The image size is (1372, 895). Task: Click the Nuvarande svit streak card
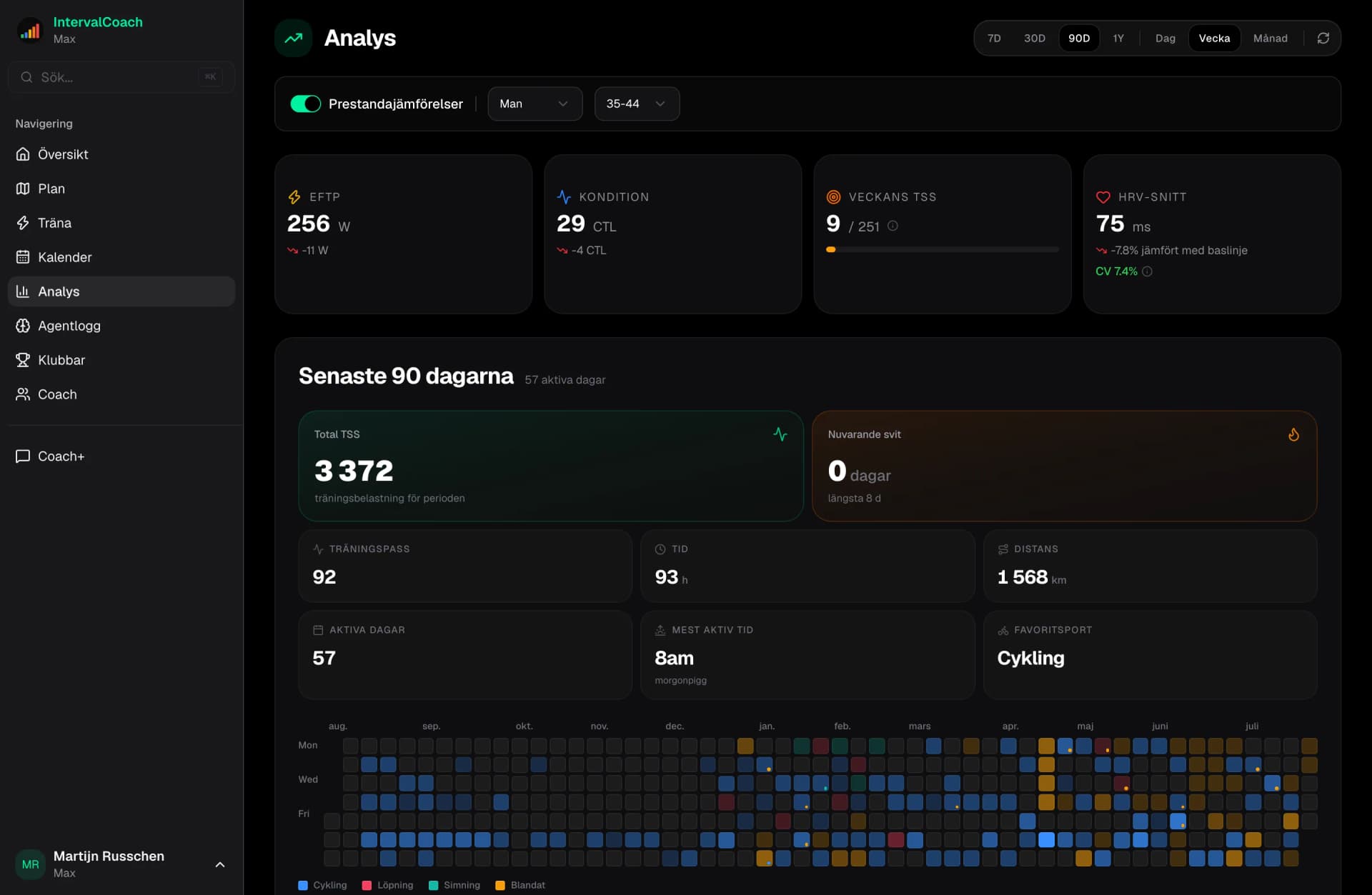pos(1064,466)
